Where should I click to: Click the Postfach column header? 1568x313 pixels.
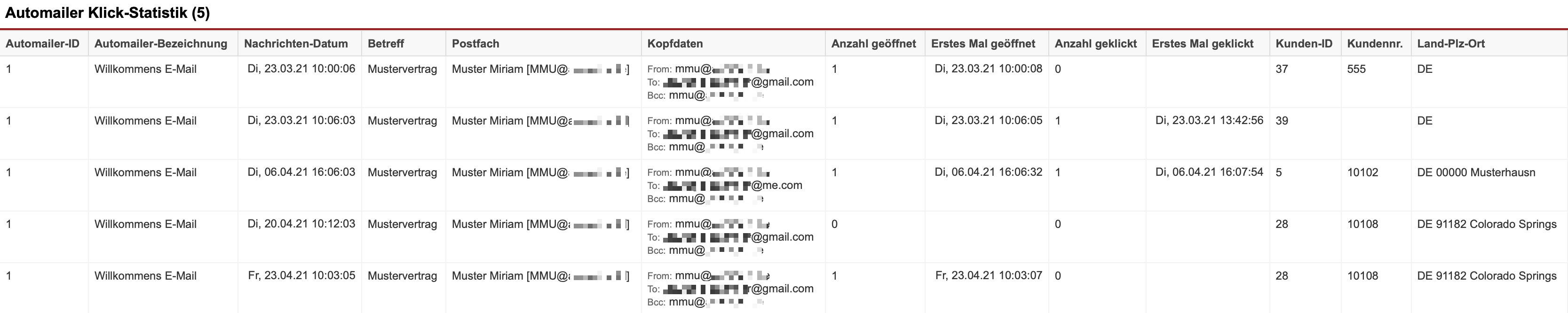pos(475,44)
